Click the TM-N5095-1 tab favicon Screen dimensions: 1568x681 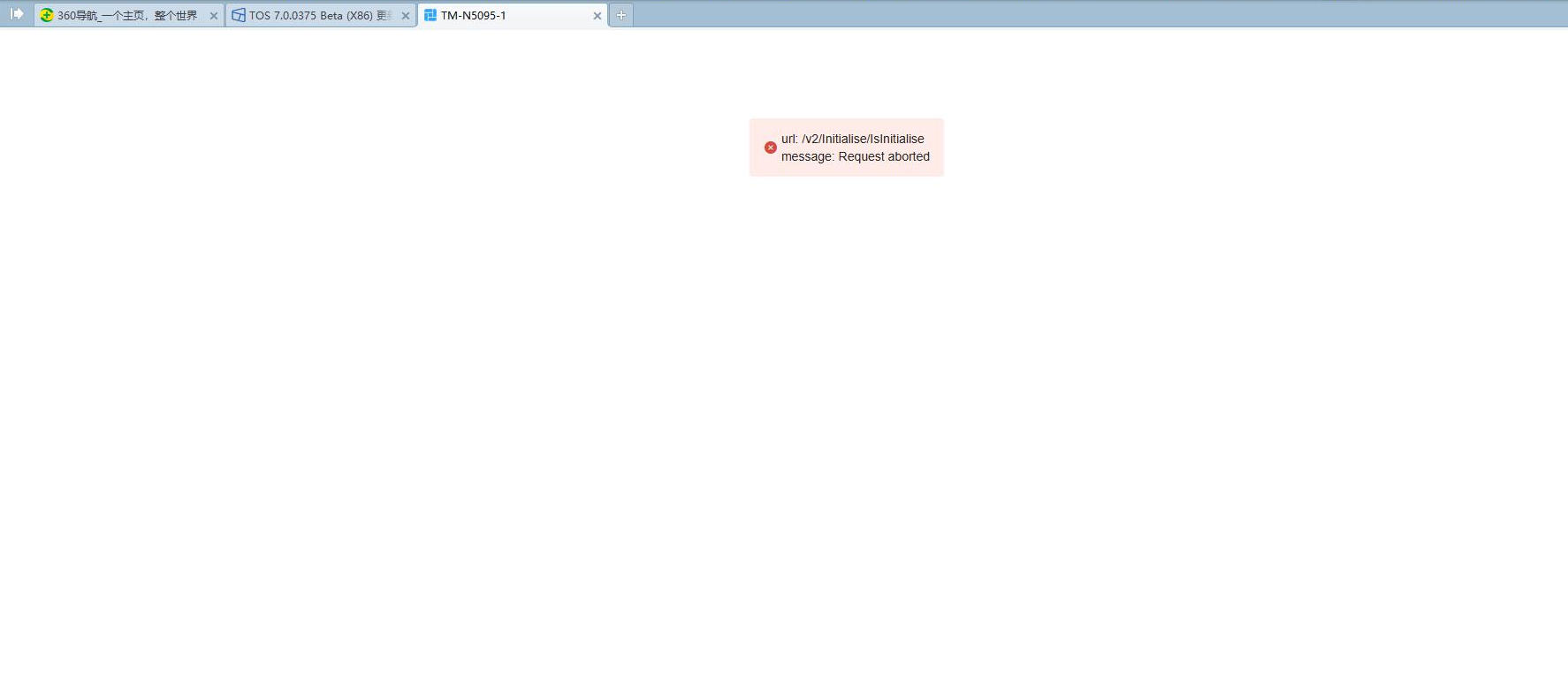(430, 15)
